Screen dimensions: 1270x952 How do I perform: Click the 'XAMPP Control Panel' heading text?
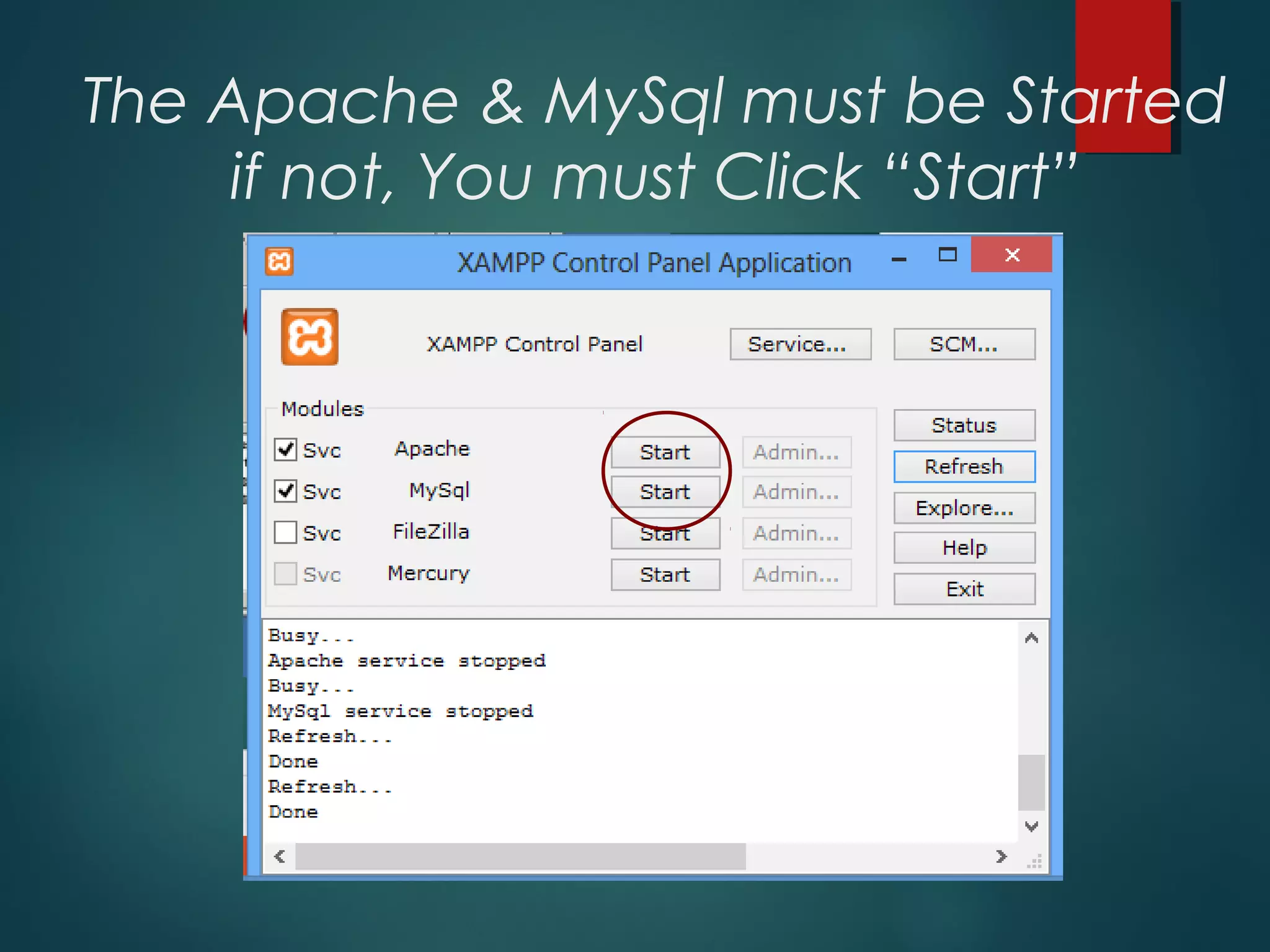535,344
